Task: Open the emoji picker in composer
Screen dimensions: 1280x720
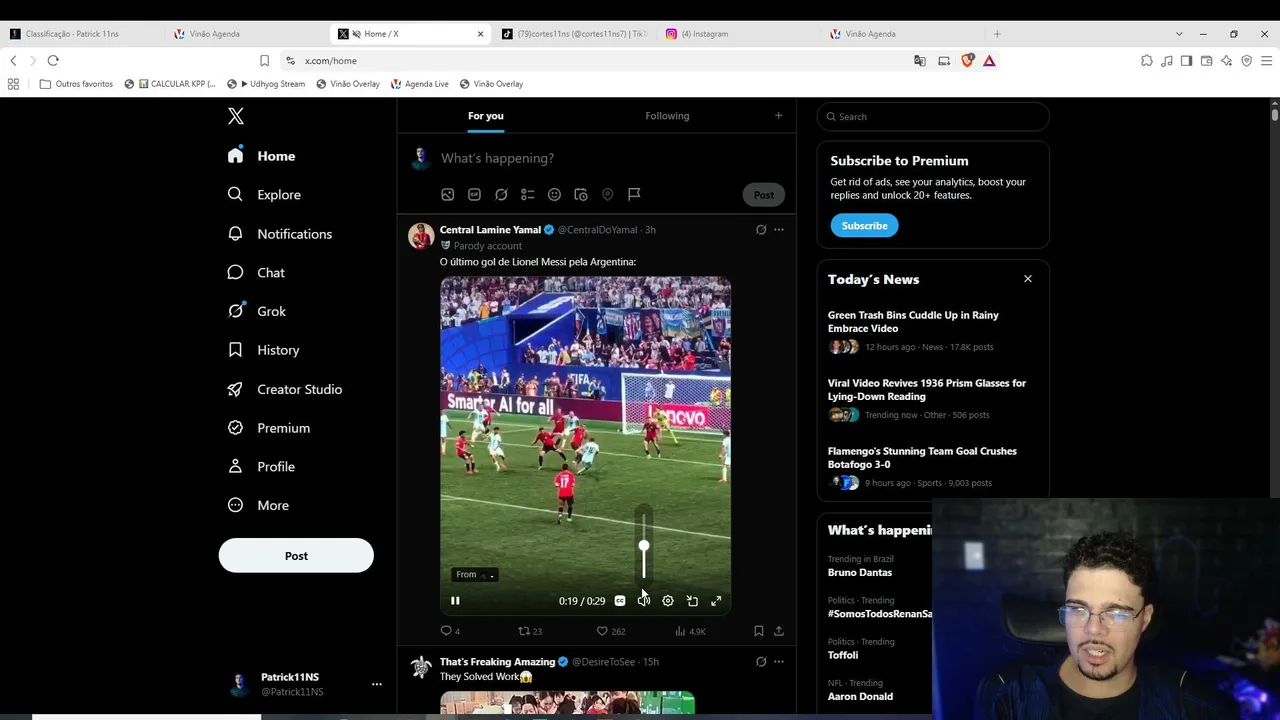Action: [x=554, y=194]
